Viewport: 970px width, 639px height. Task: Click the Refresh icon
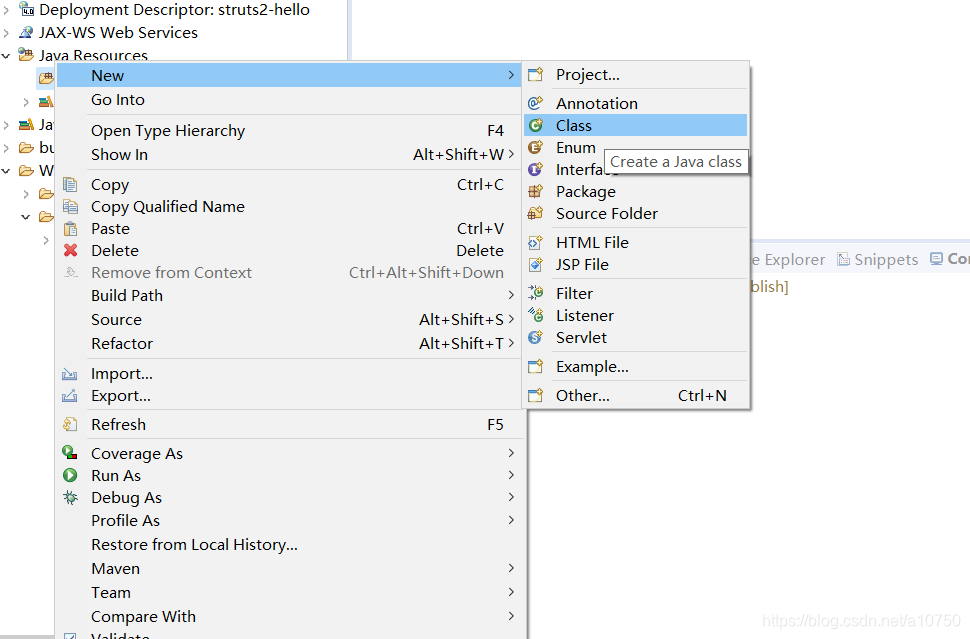click(x=70, y=424)
